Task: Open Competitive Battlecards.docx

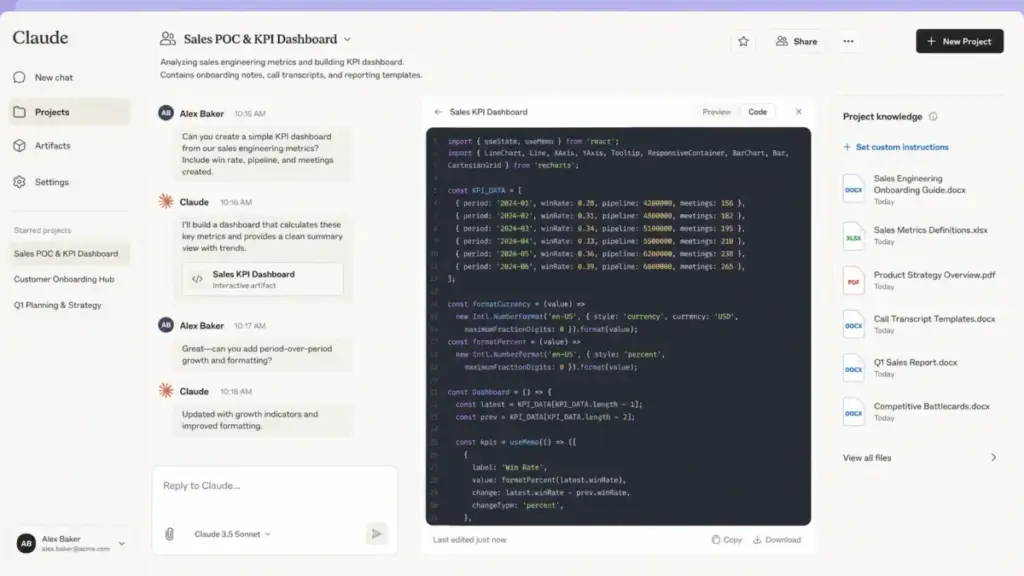Action: 920,412
